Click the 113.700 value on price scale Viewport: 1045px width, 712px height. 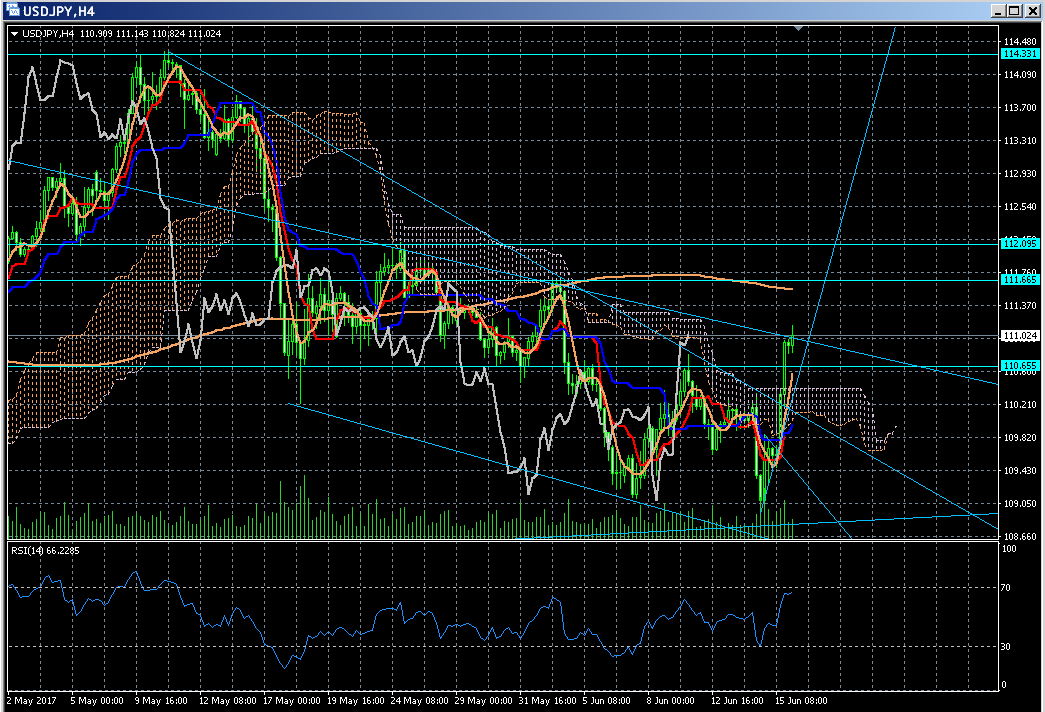[x=1018, y=108]
